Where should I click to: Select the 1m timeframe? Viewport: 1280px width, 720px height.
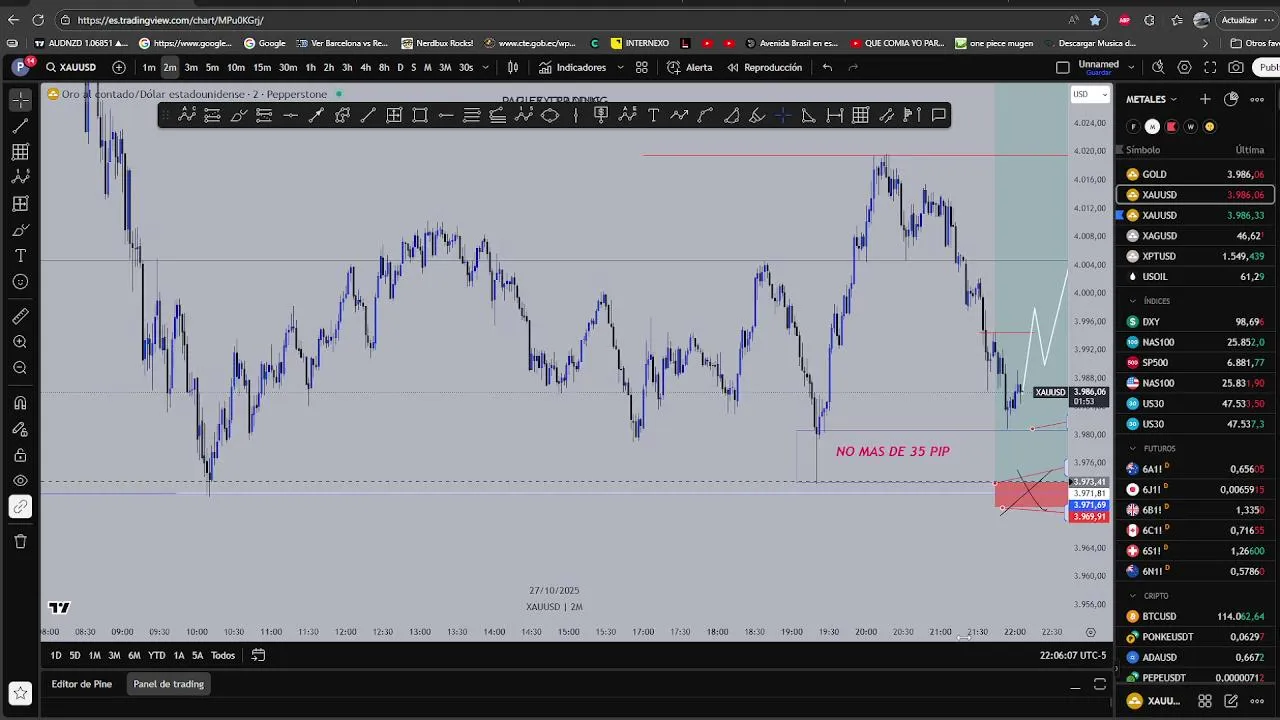tap(149, 67)
